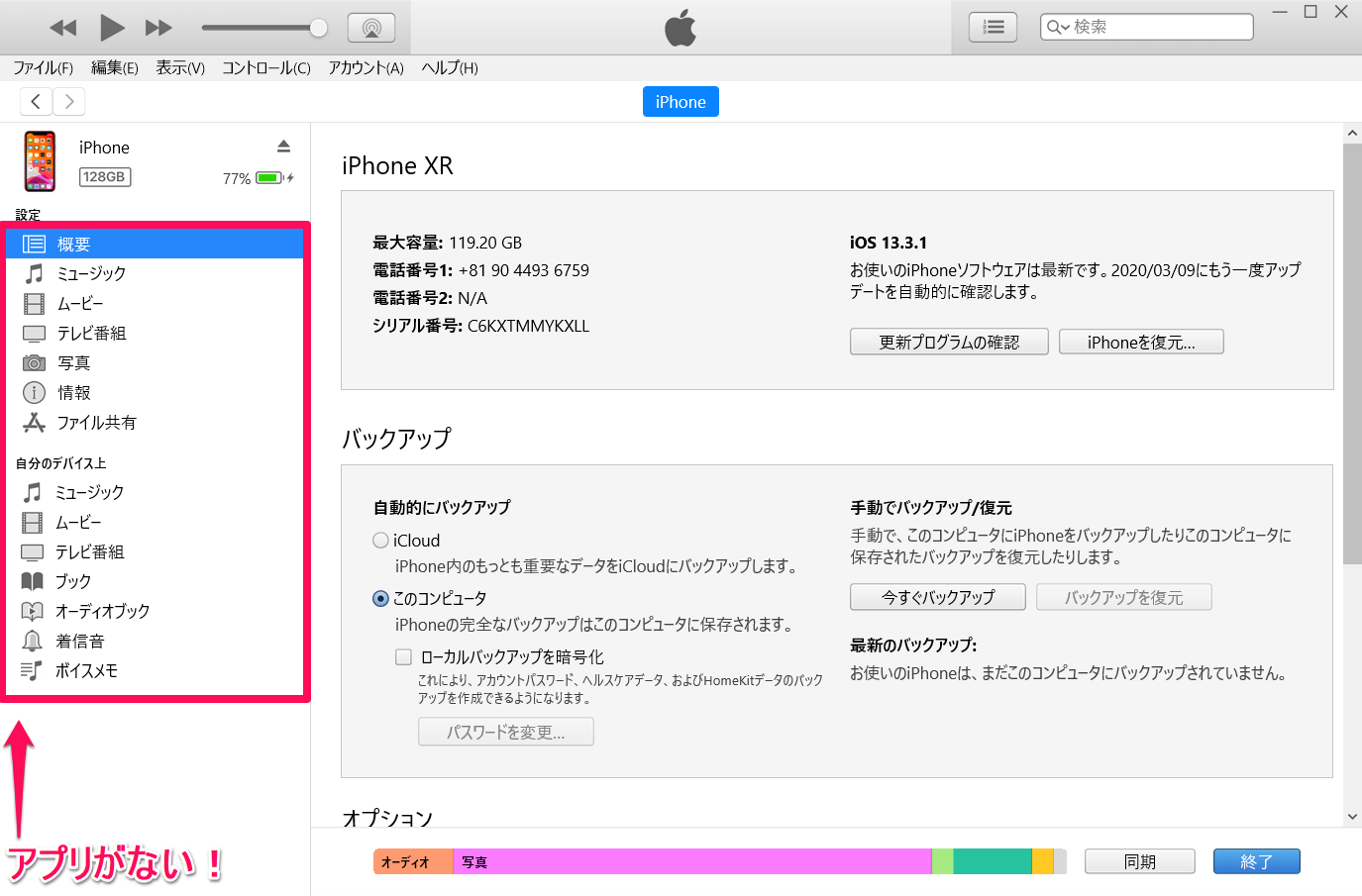The image size is (1362, 896).
Task: Select ミュージック under 設定
Action: tap(154, 273)
